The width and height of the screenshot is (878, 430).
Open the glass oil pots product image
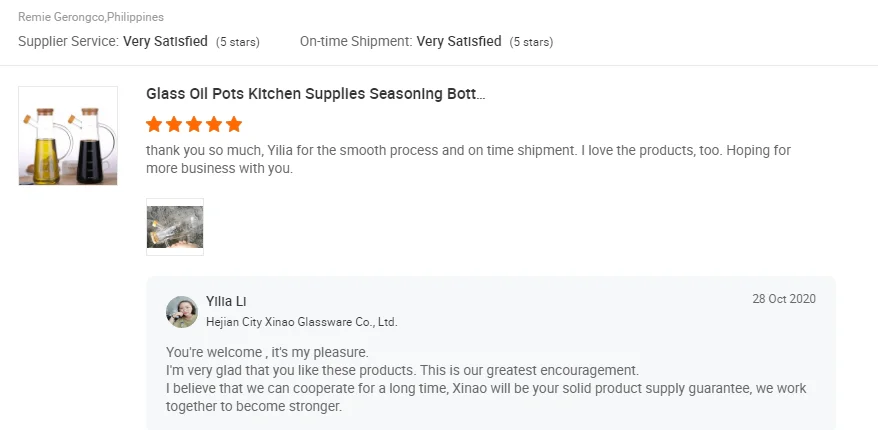click(x=68, y=136)
